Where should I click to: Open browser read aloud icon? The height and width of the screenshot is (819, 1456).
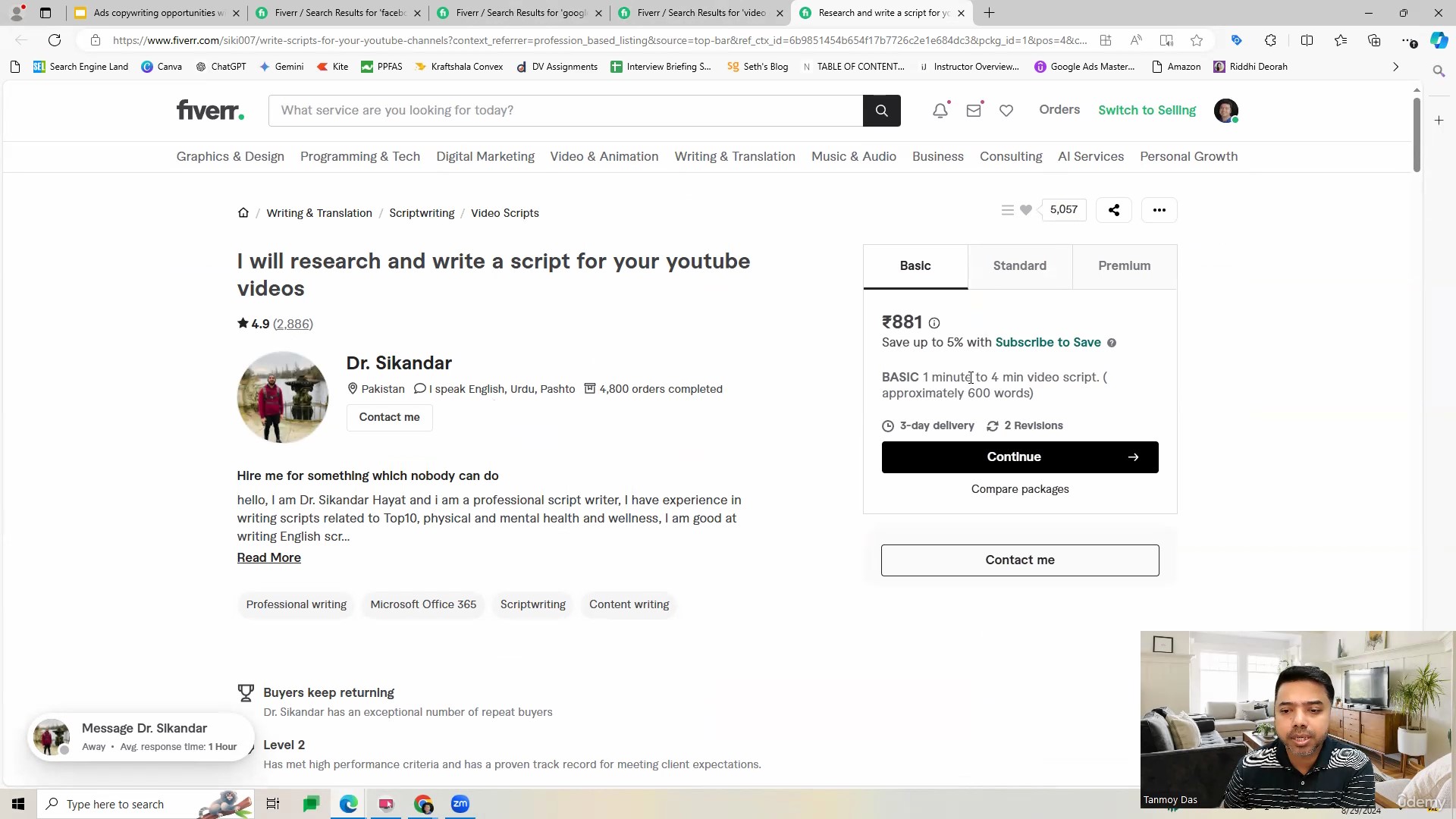[1136, 40]
